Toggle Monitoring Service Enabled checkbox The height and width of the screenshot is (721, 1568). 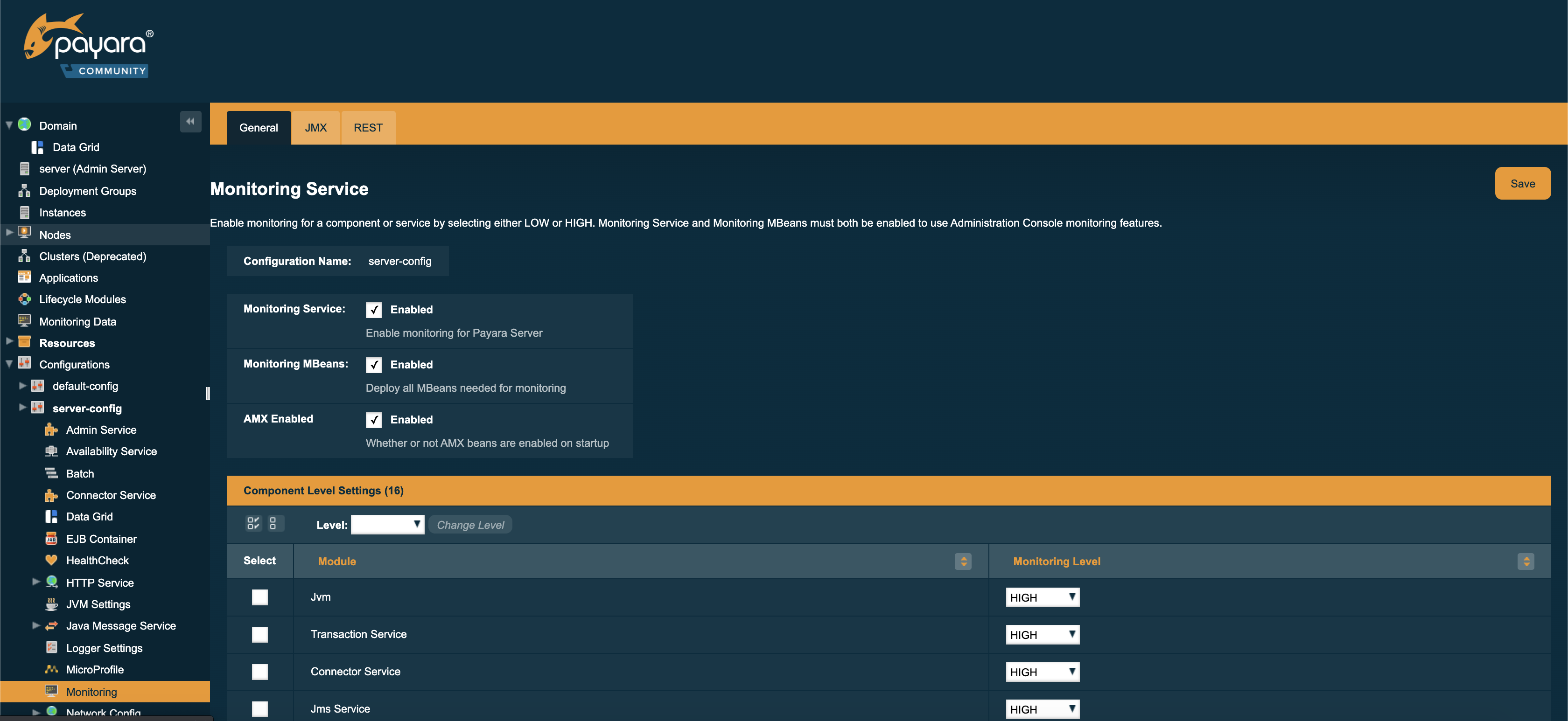[374, 310]
